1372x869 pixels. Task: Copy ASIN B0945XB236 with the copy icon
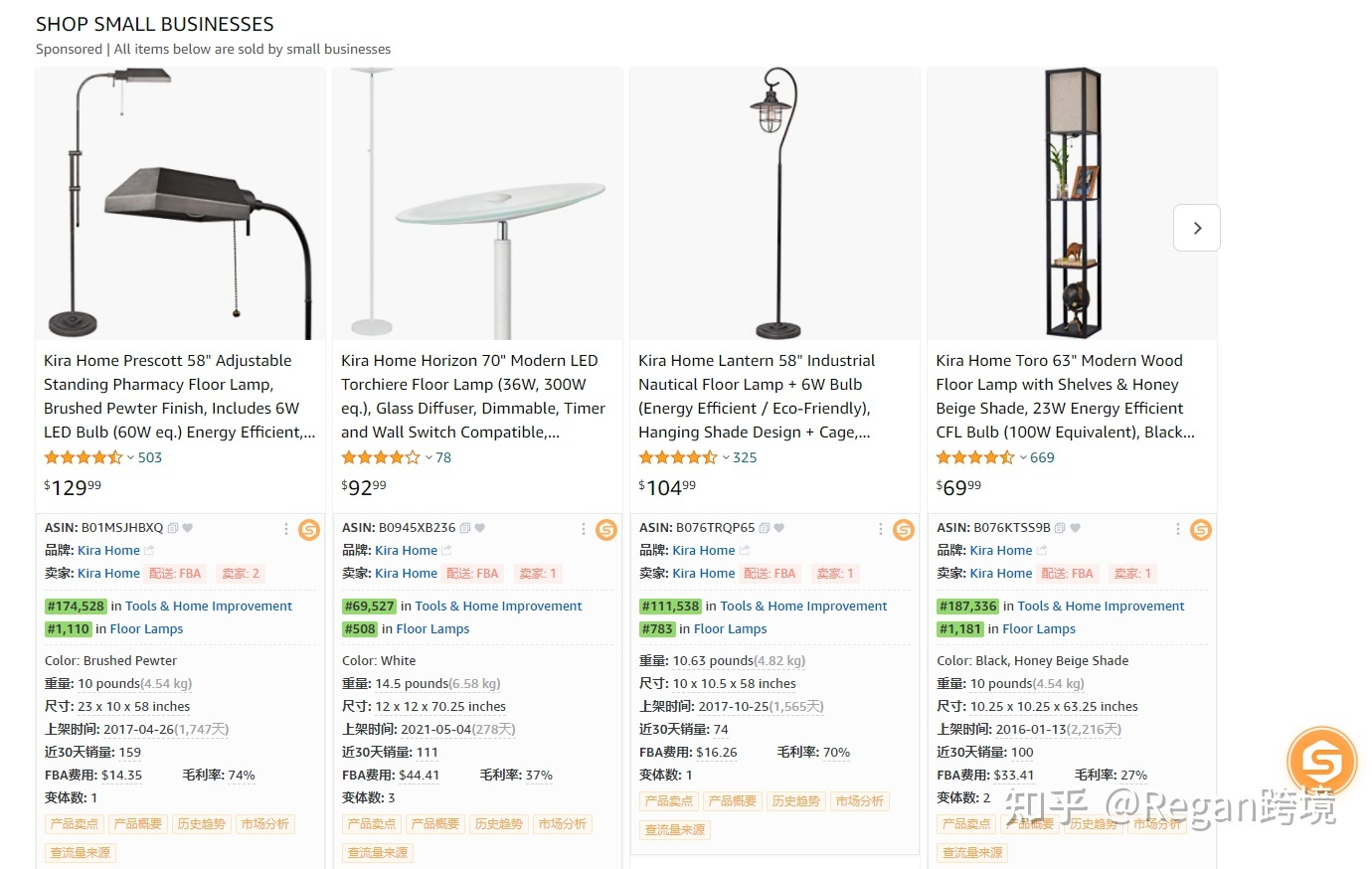(465, 528)
